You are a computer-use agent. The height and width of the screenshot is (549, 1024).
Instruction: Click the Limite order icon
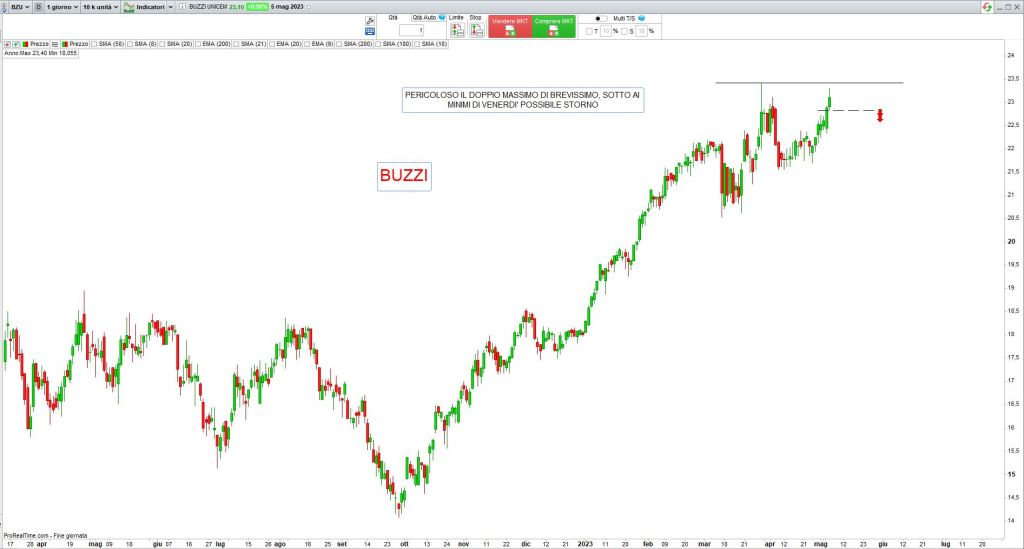point(456,30)
